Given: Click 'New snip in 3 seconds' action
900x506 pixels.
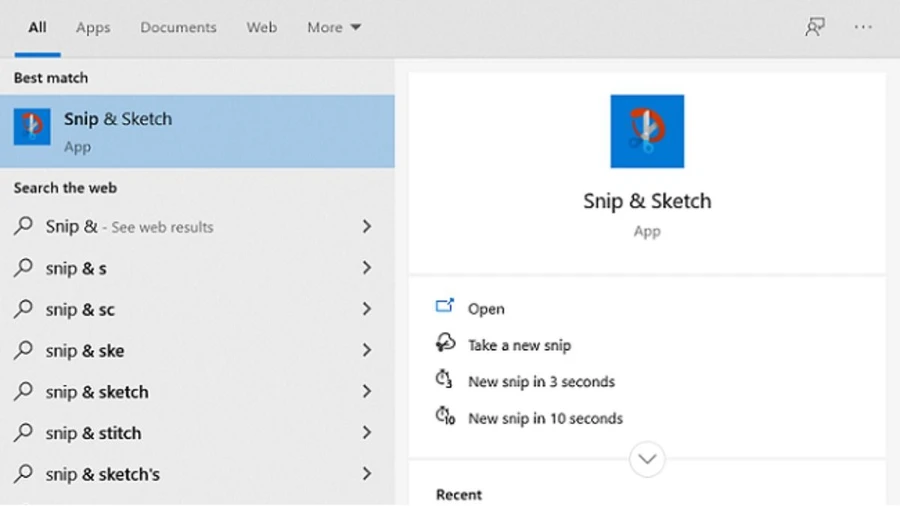Looking at the screenshot, I should (541, 382).
